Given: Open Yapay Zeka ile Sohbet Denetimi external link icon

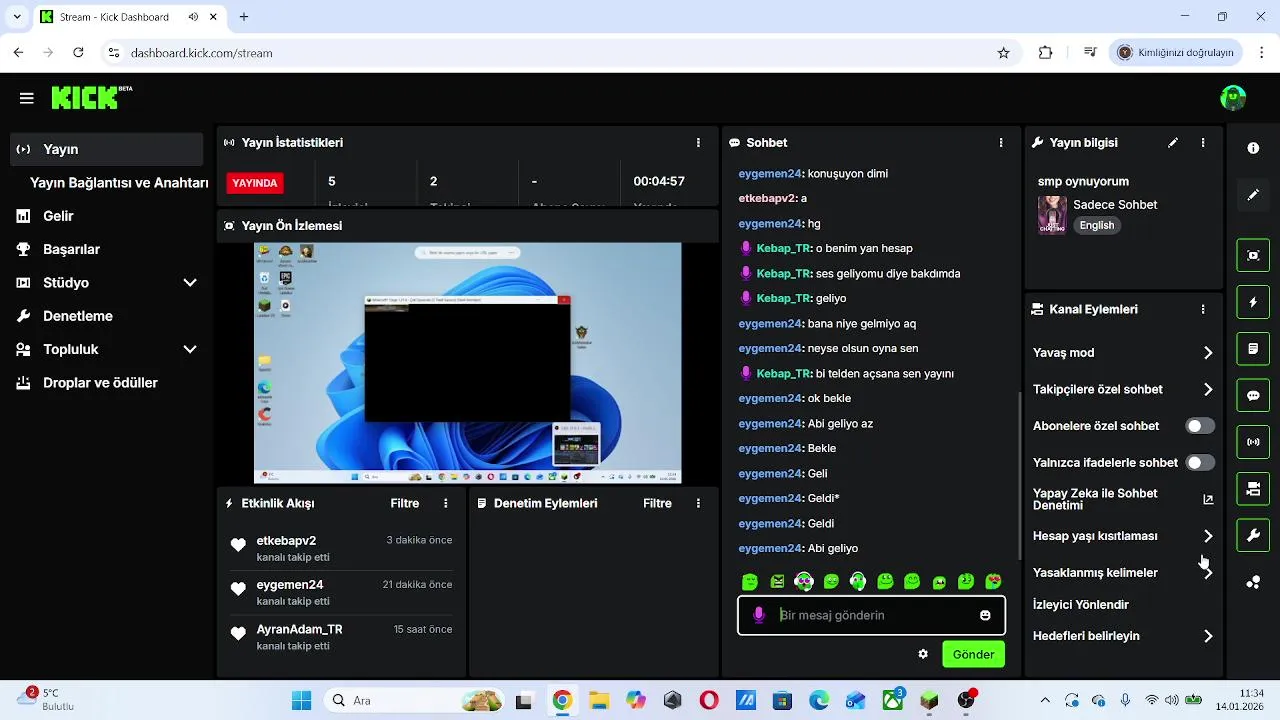Looking at the screenshot, I should point(1208,499).
